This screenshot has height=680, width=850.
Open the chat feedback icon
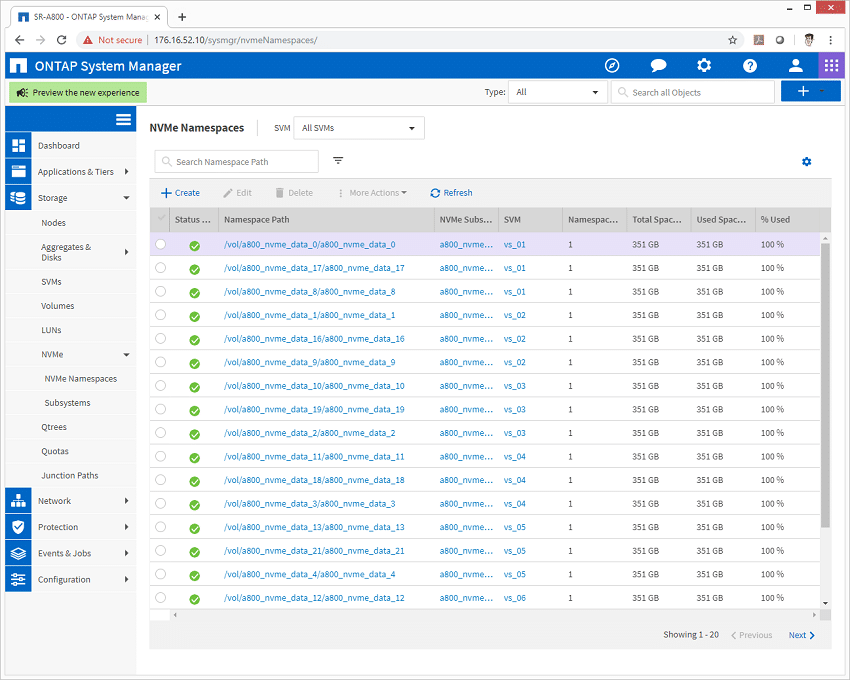point(658,66)
